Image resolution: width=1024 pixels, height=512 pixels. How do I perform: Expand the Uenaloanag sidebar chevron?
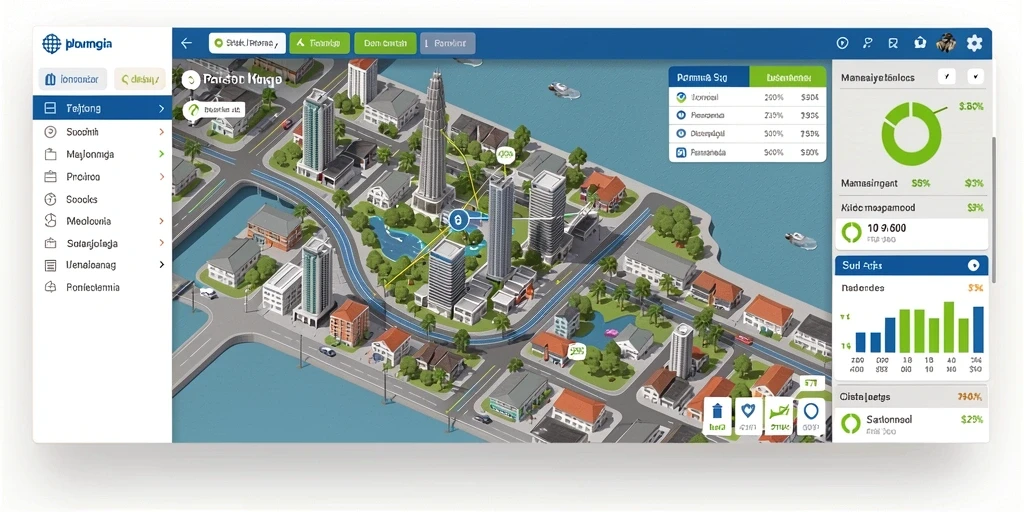click(161, 265)
